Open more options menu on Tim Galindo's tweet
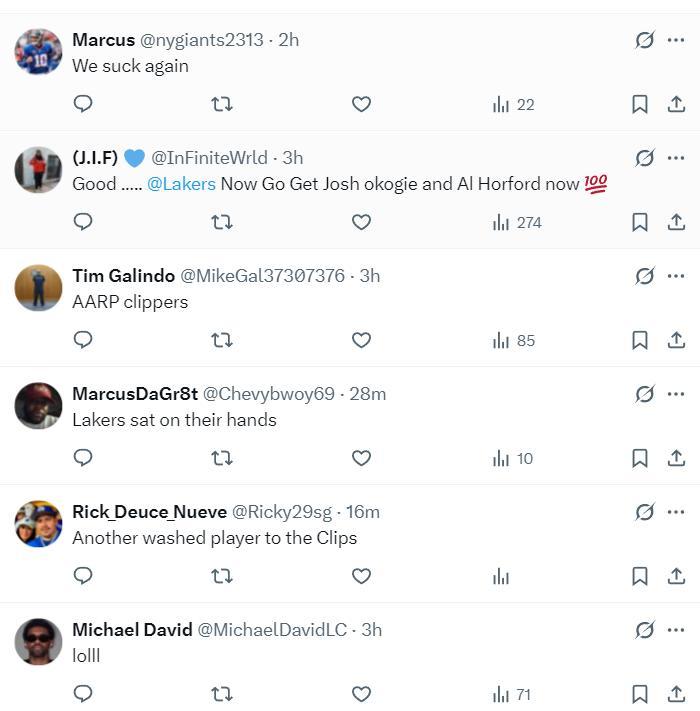Viewport: 700px width, 711px height. click(x=676, y=276)
